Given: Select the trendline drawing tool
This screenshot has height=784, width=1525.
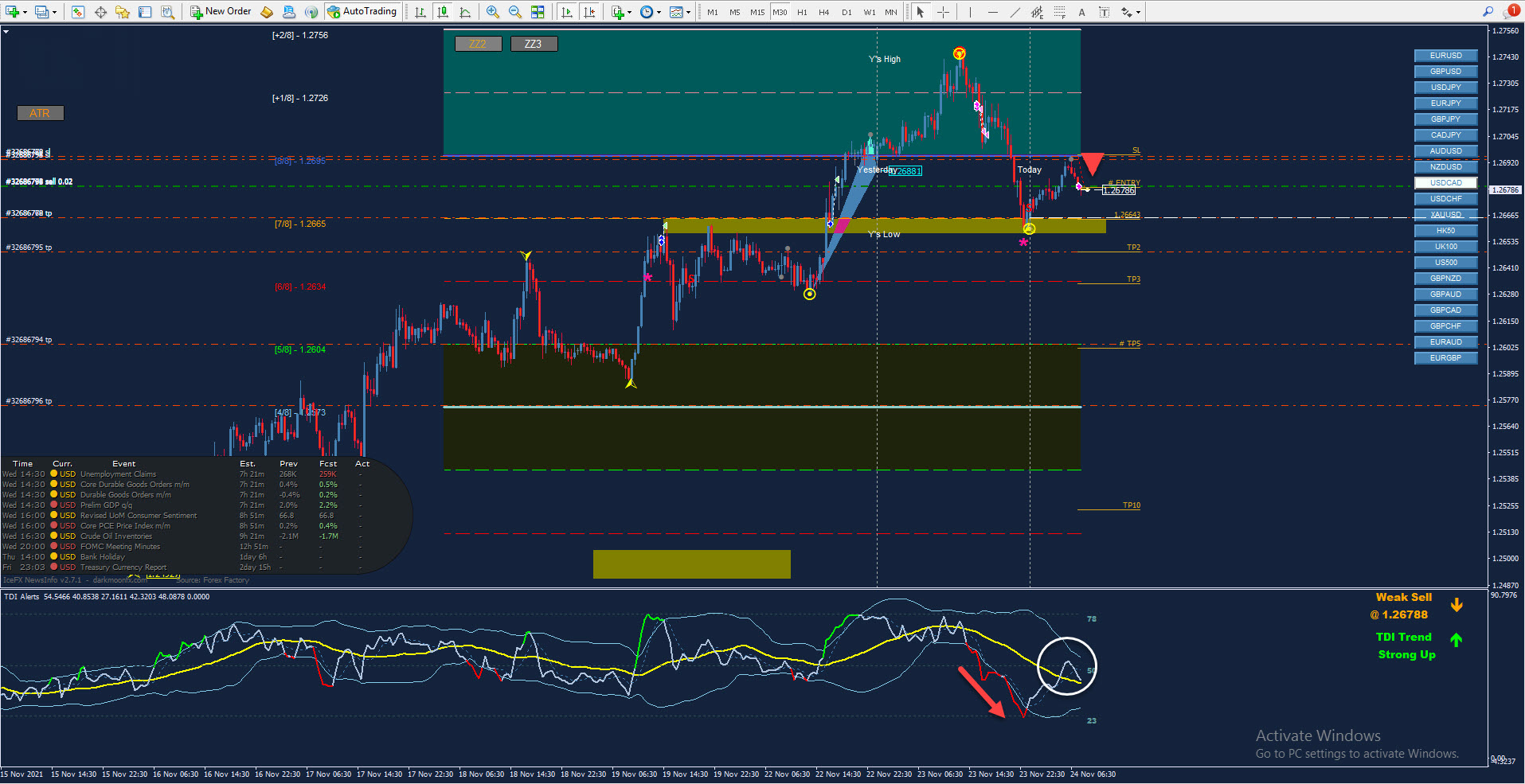Looking at the screenshot, I should point(1015,12).
